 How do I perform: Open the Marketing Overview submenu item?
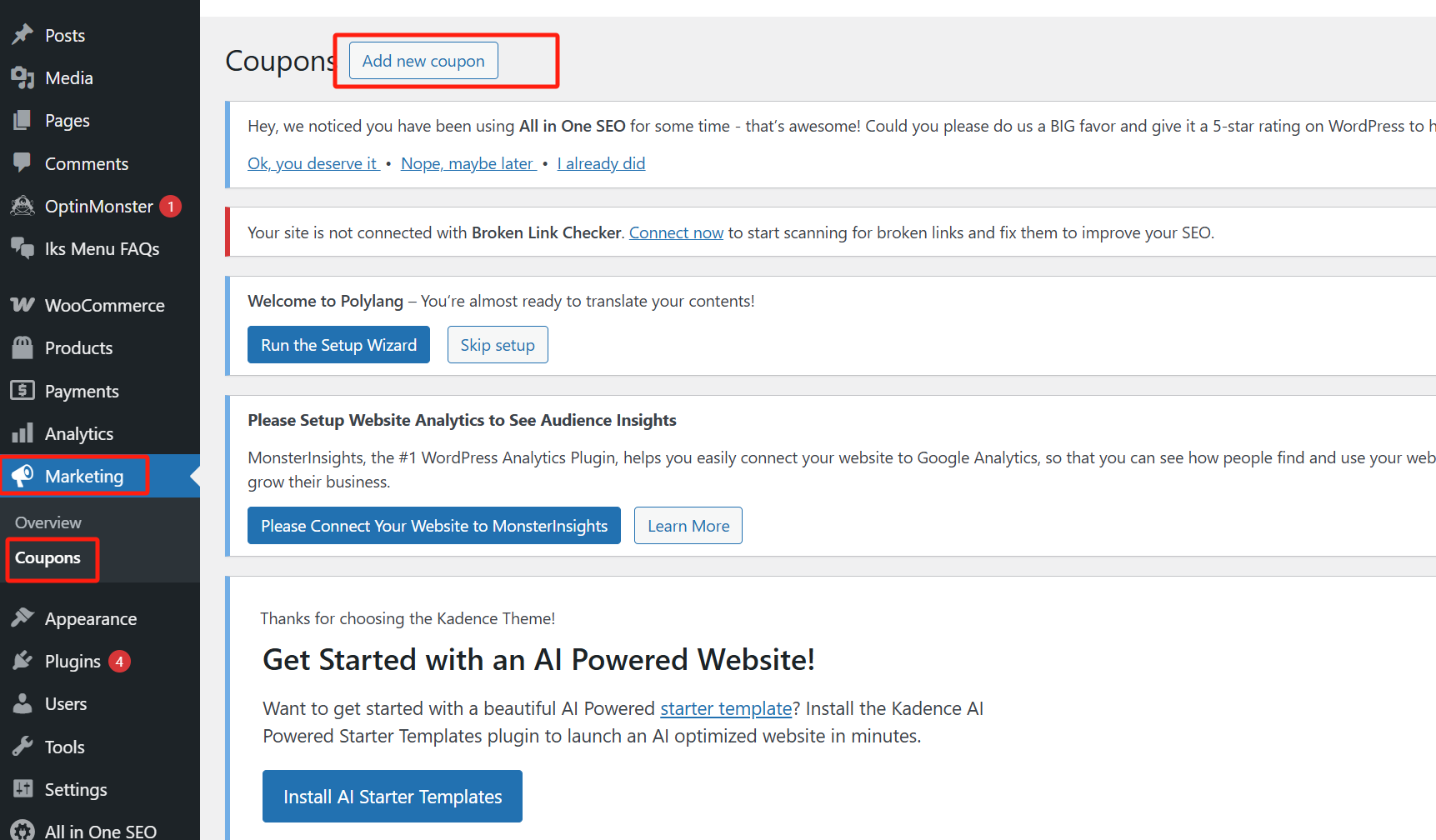48,522
